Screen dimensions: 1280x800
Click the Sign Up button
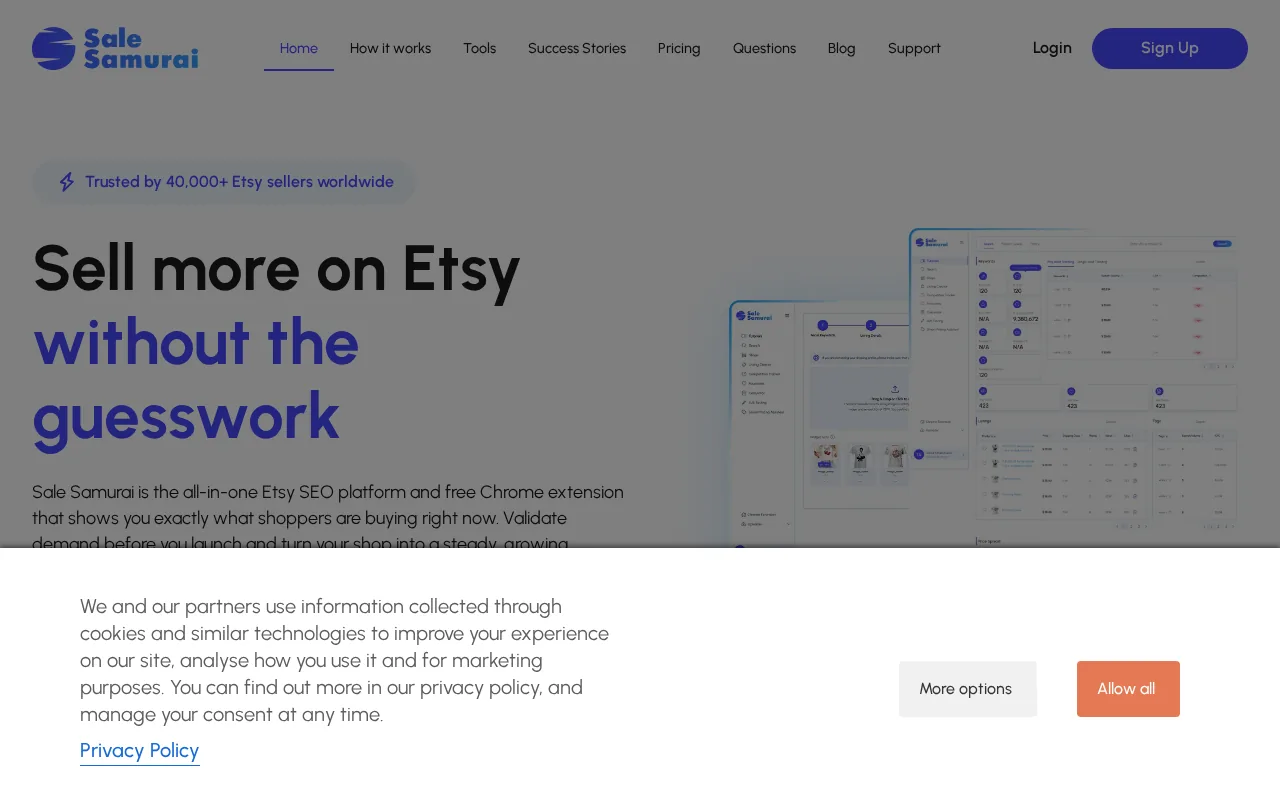pyautogui.click(x=1170, y=48)
